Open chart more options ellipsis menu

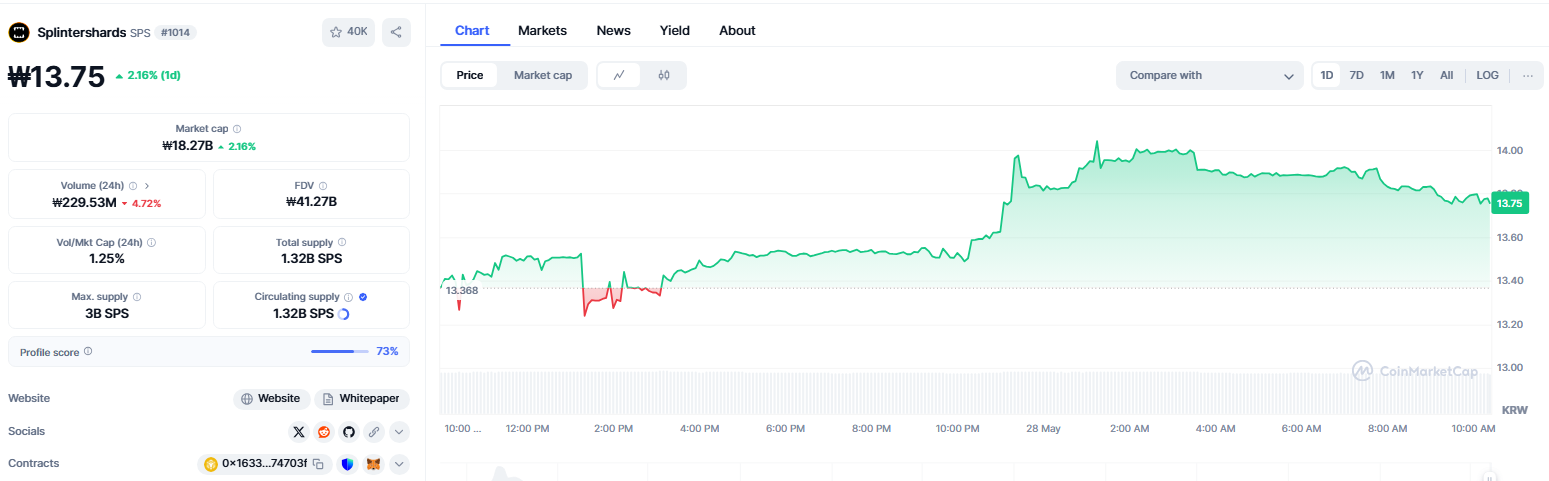pyautogui.click(x=1527, y=75)
